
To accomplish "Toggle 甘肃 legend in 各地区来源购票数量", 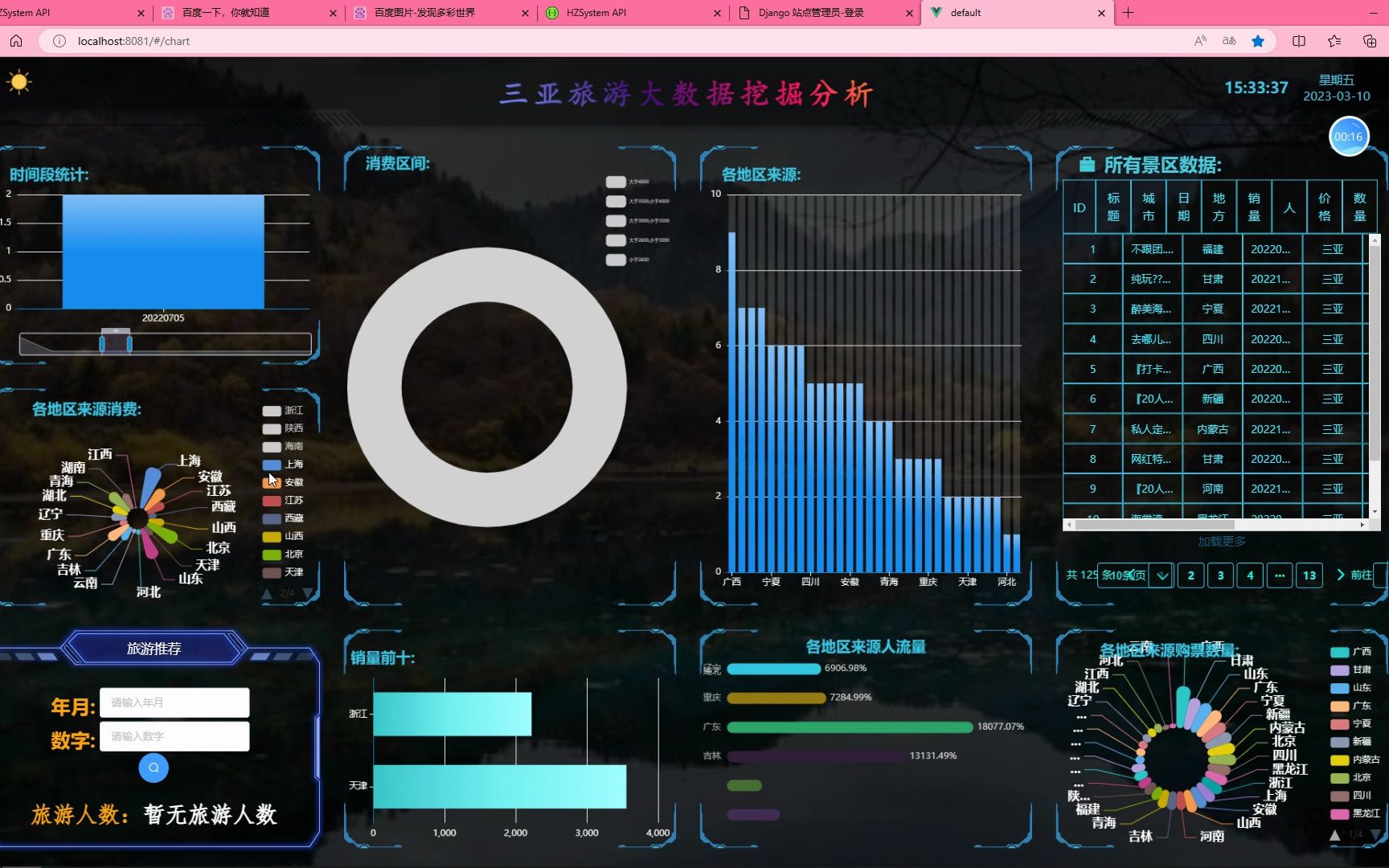I will click(x=1350, y=669).
